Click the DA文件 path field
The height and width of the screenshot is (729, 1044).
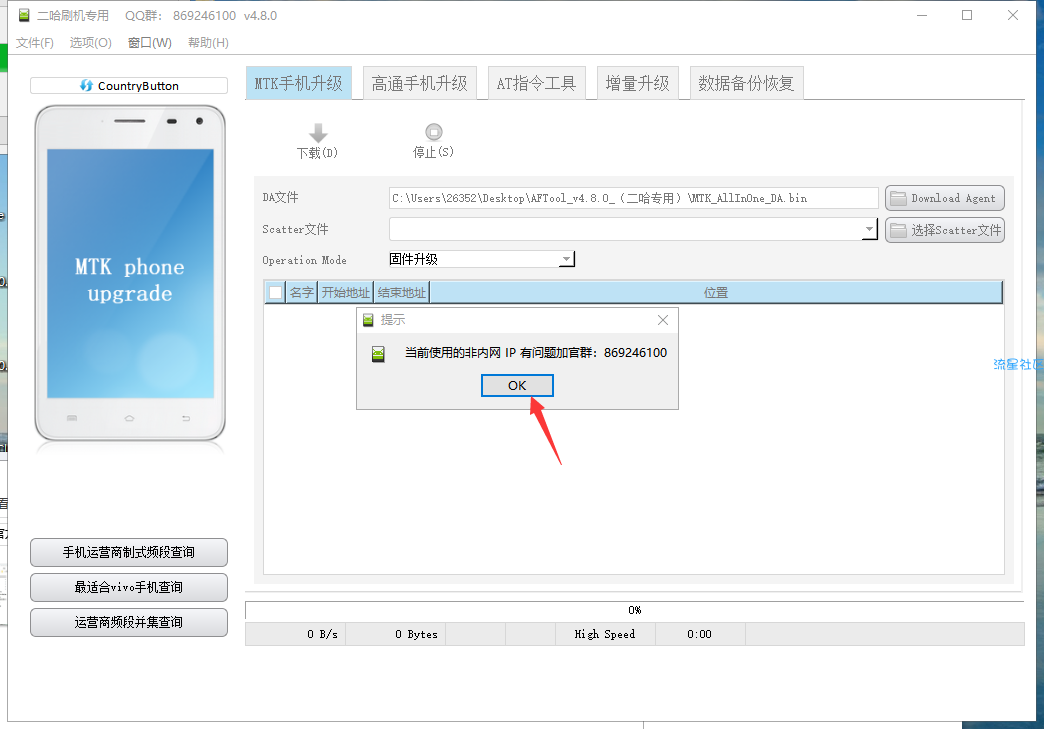click(633, 198)
